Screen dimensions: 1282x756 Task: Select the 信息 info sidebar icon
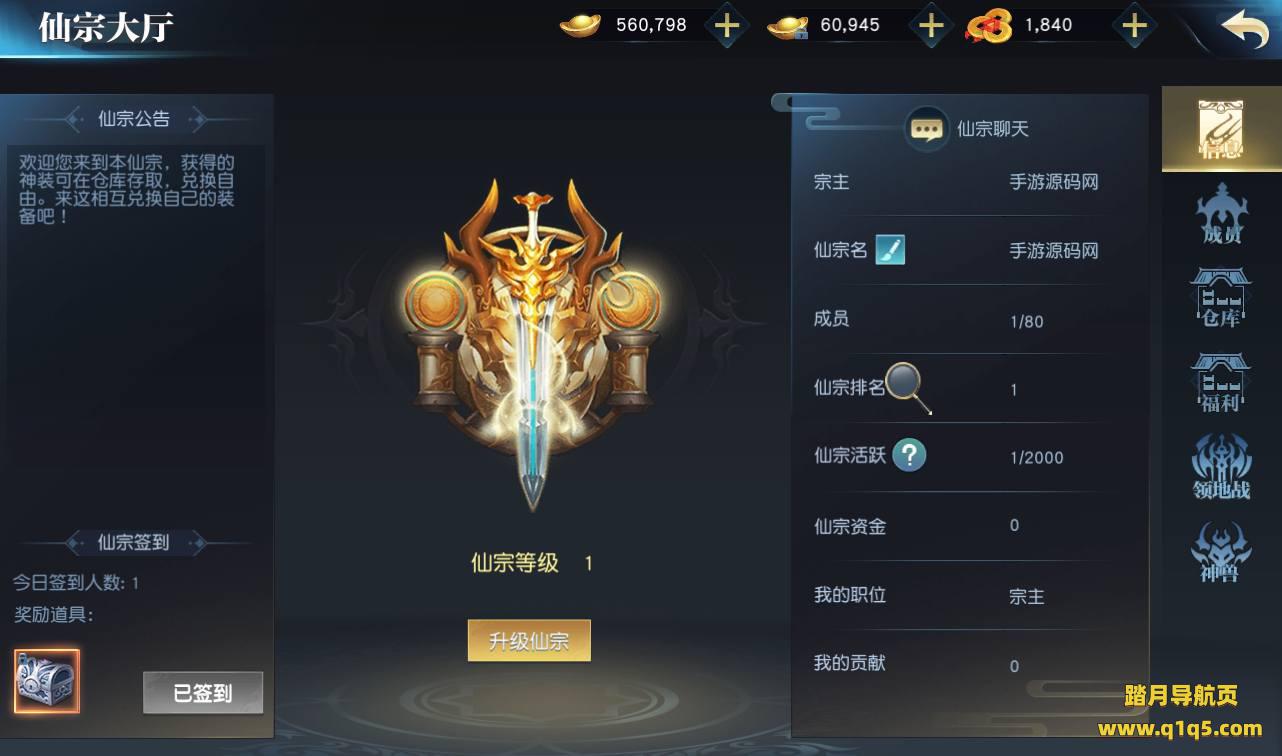coord(1221,130)
